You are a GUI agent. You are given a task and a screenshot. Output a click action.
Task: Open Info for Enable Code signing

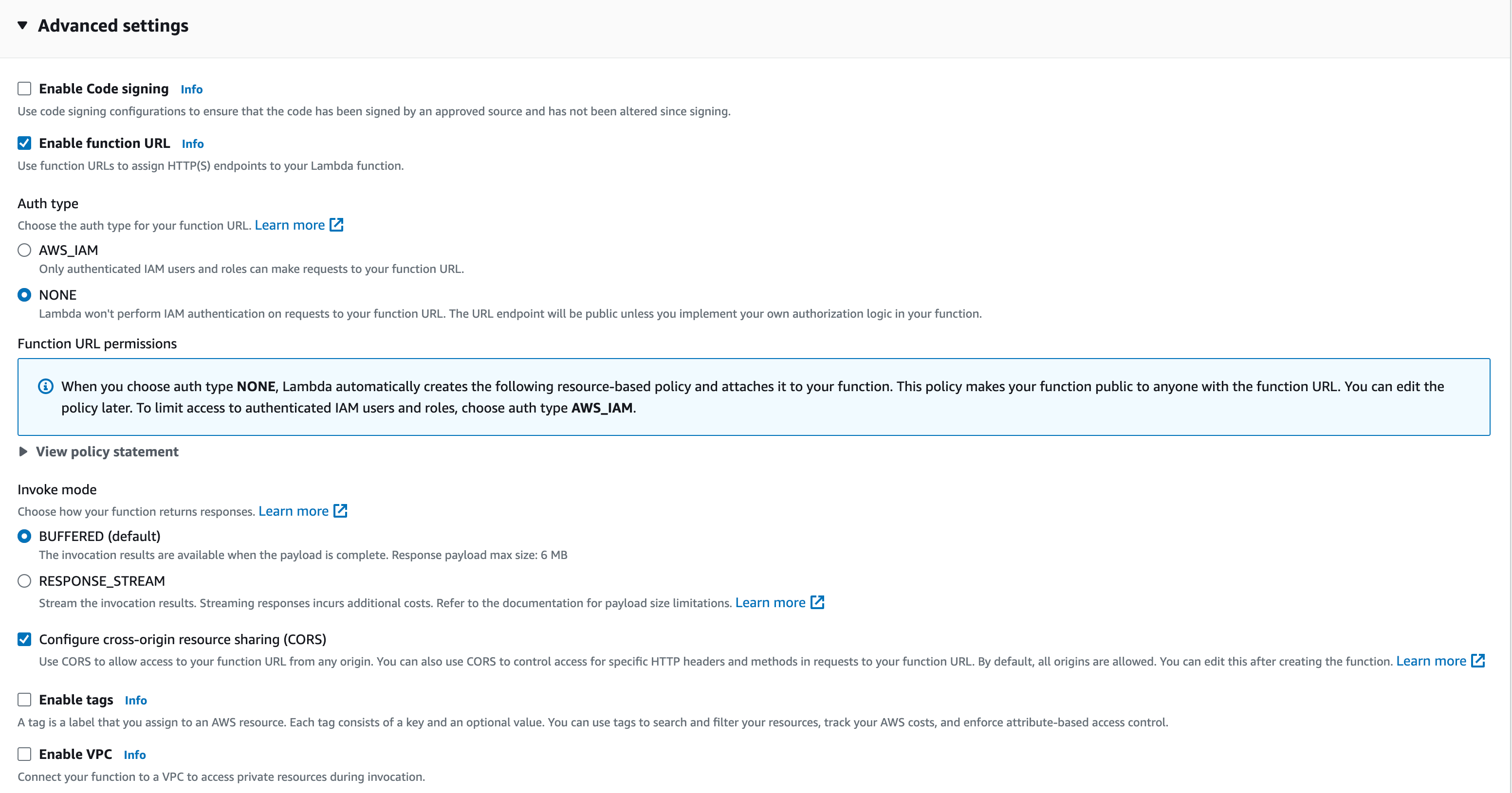[191, 89]
